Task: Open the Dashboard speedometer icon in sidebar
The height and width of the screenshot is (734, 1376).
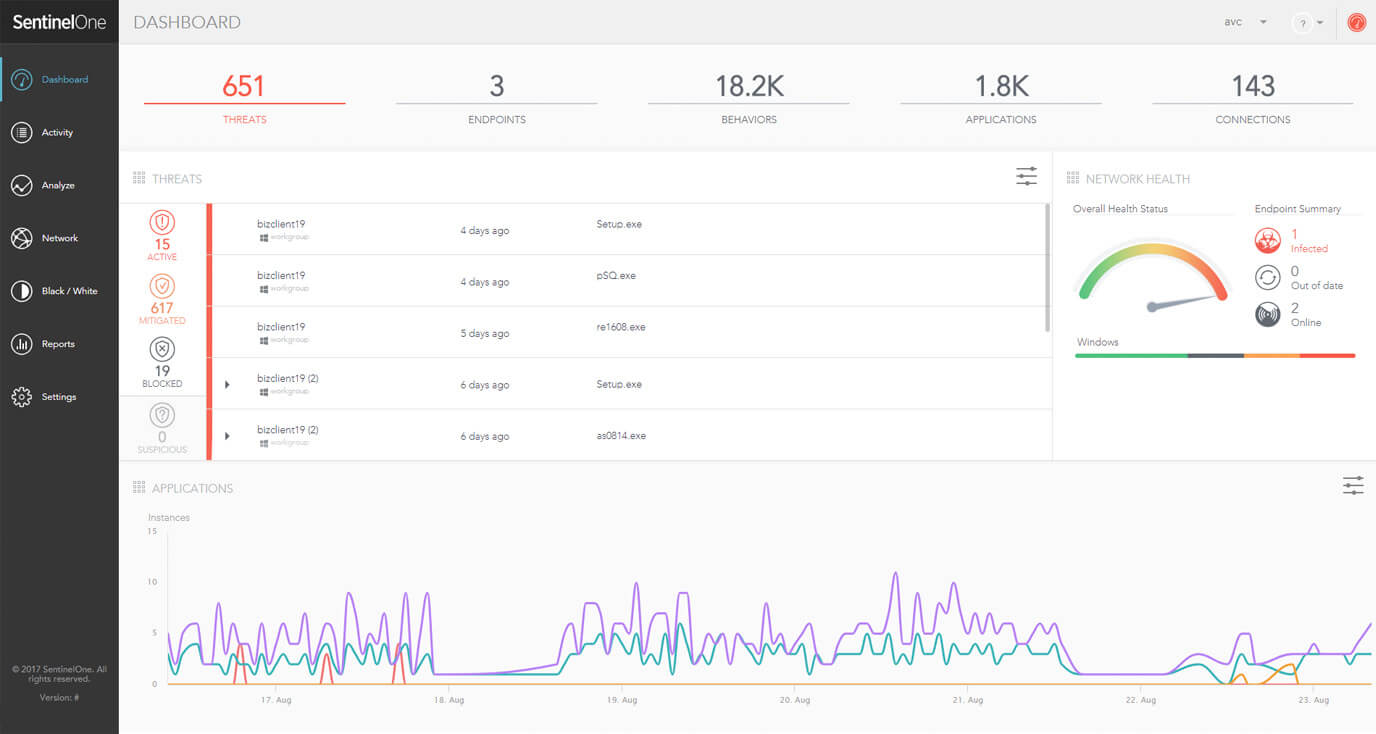Action: tap(21, 79)
